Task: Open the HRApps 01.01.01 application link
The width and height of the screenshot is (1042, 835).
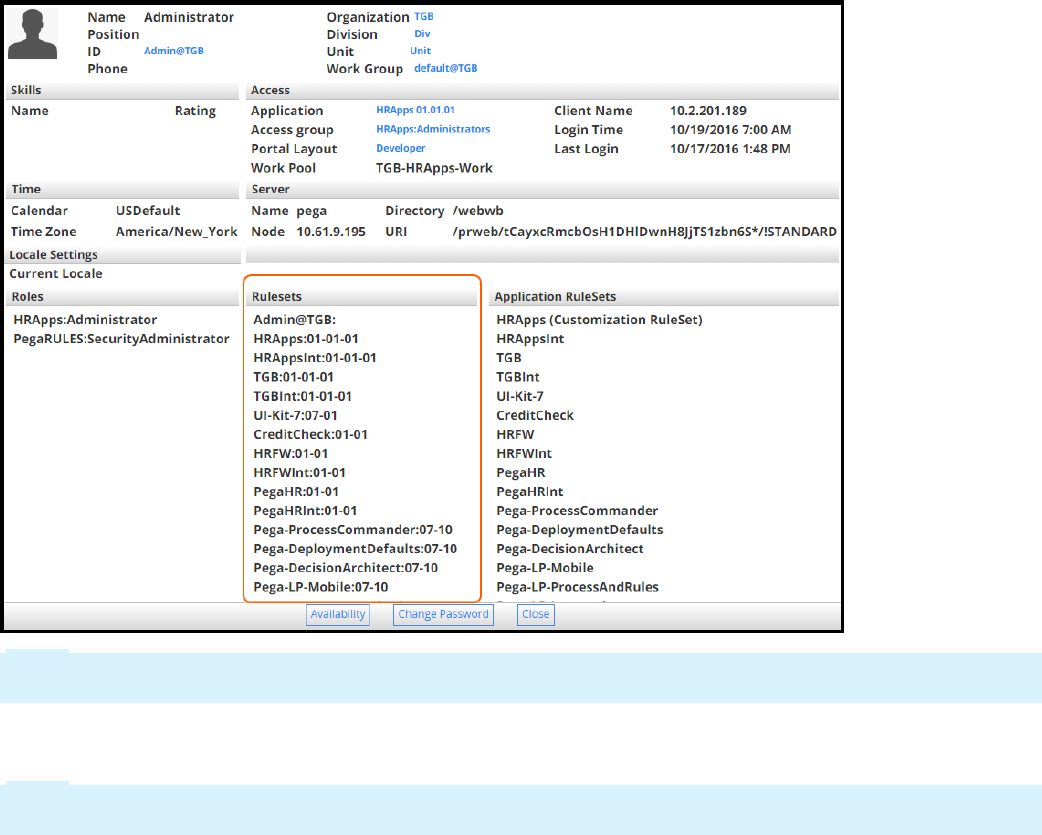Action: tap(415, 110)
